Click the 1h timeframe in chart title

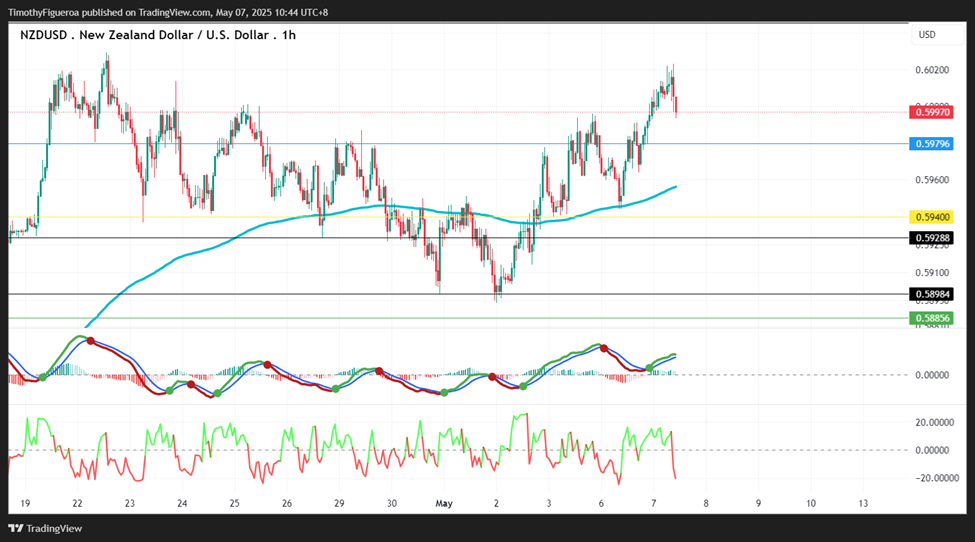(289, 35)
